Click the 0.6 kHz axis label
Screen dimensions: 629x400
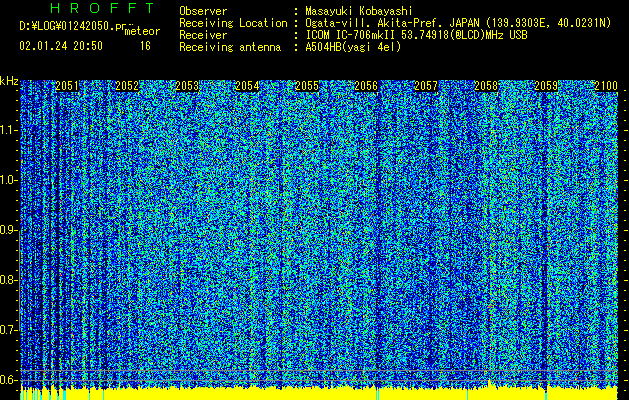pos(8,380)
